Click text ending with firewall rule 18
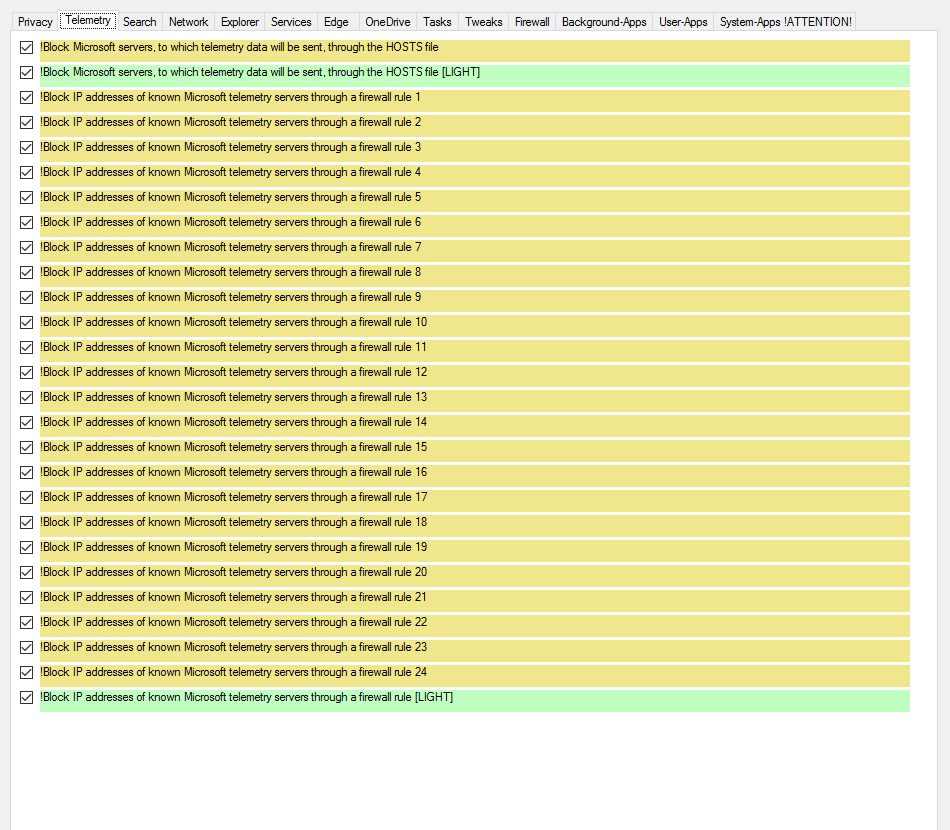 click(x=233, y=522)
